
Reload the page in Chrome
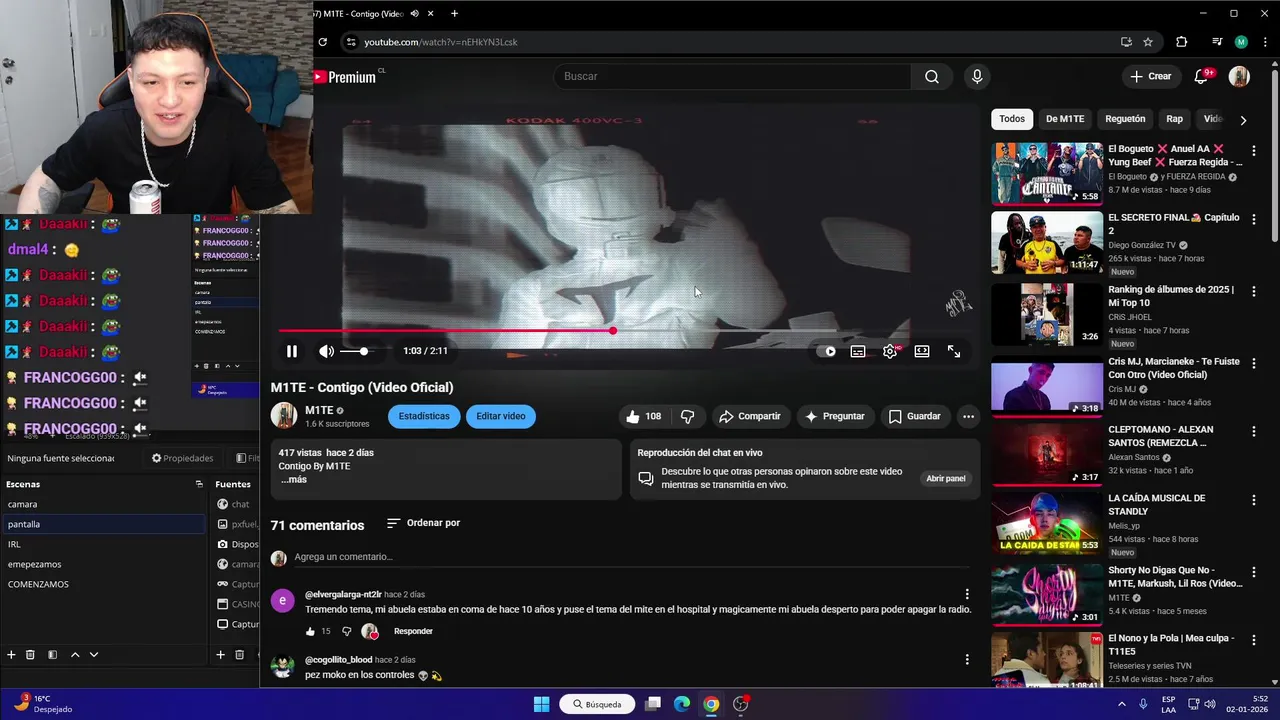[x=323, y=42]
